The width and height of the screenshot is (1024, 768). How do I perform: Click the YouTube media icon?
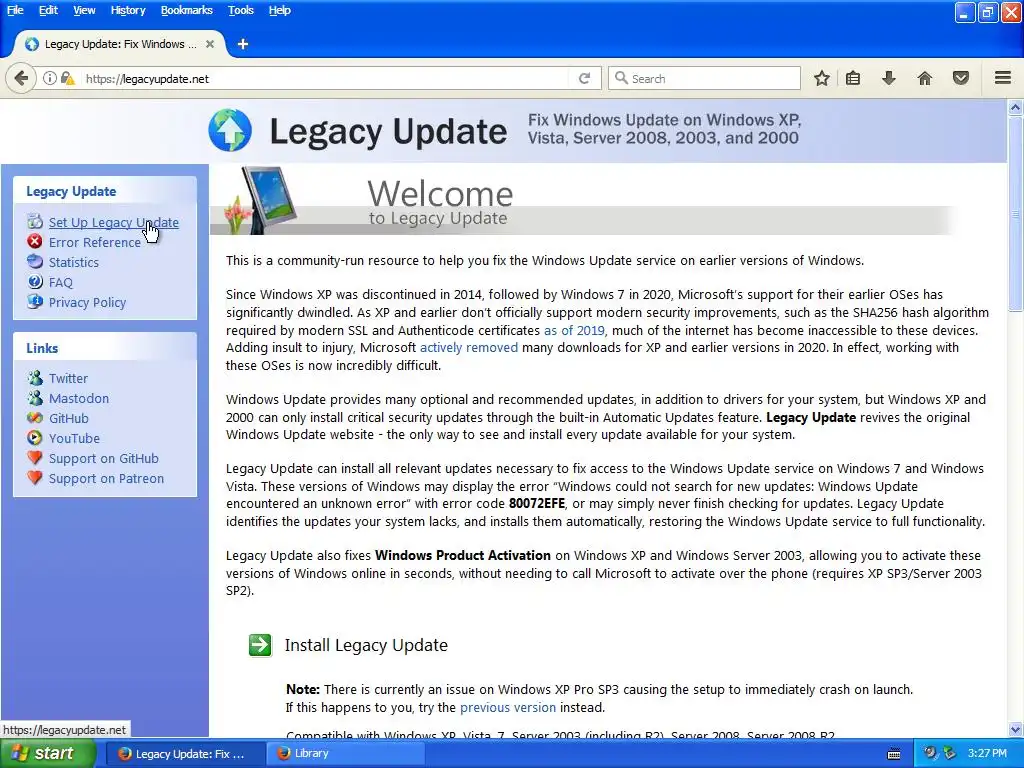35,438
